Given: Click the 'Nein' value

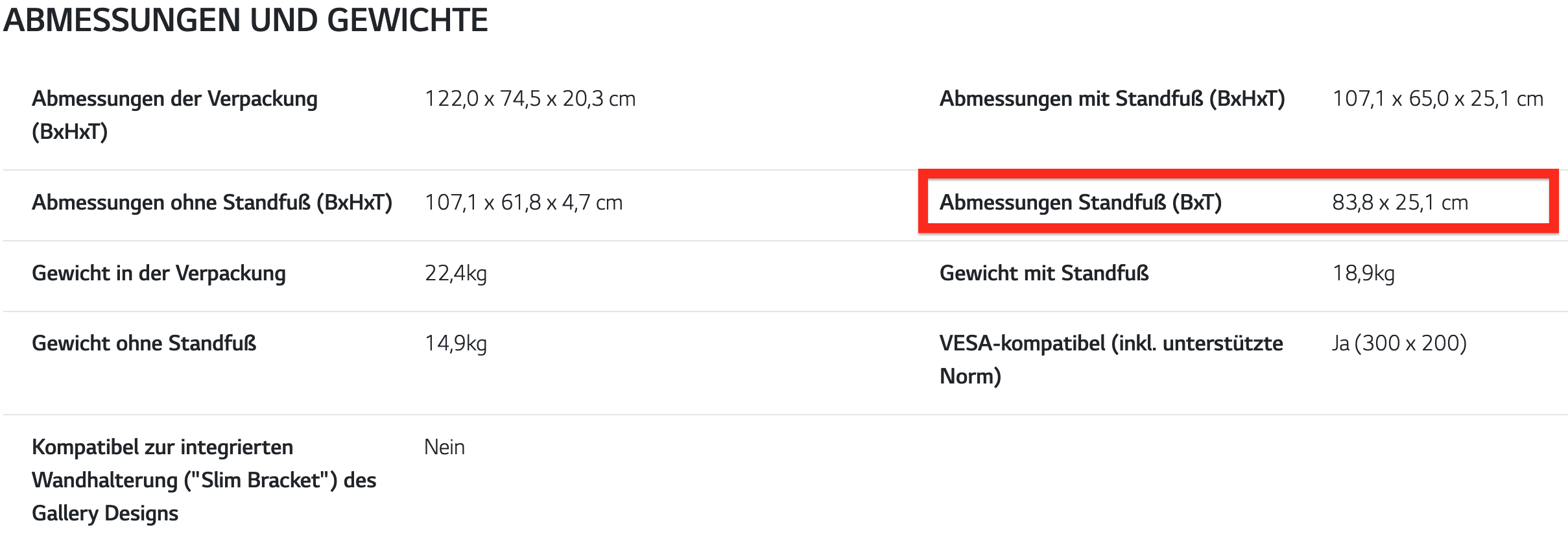Looking at the screenshot, I should click(x=444, y=447).
